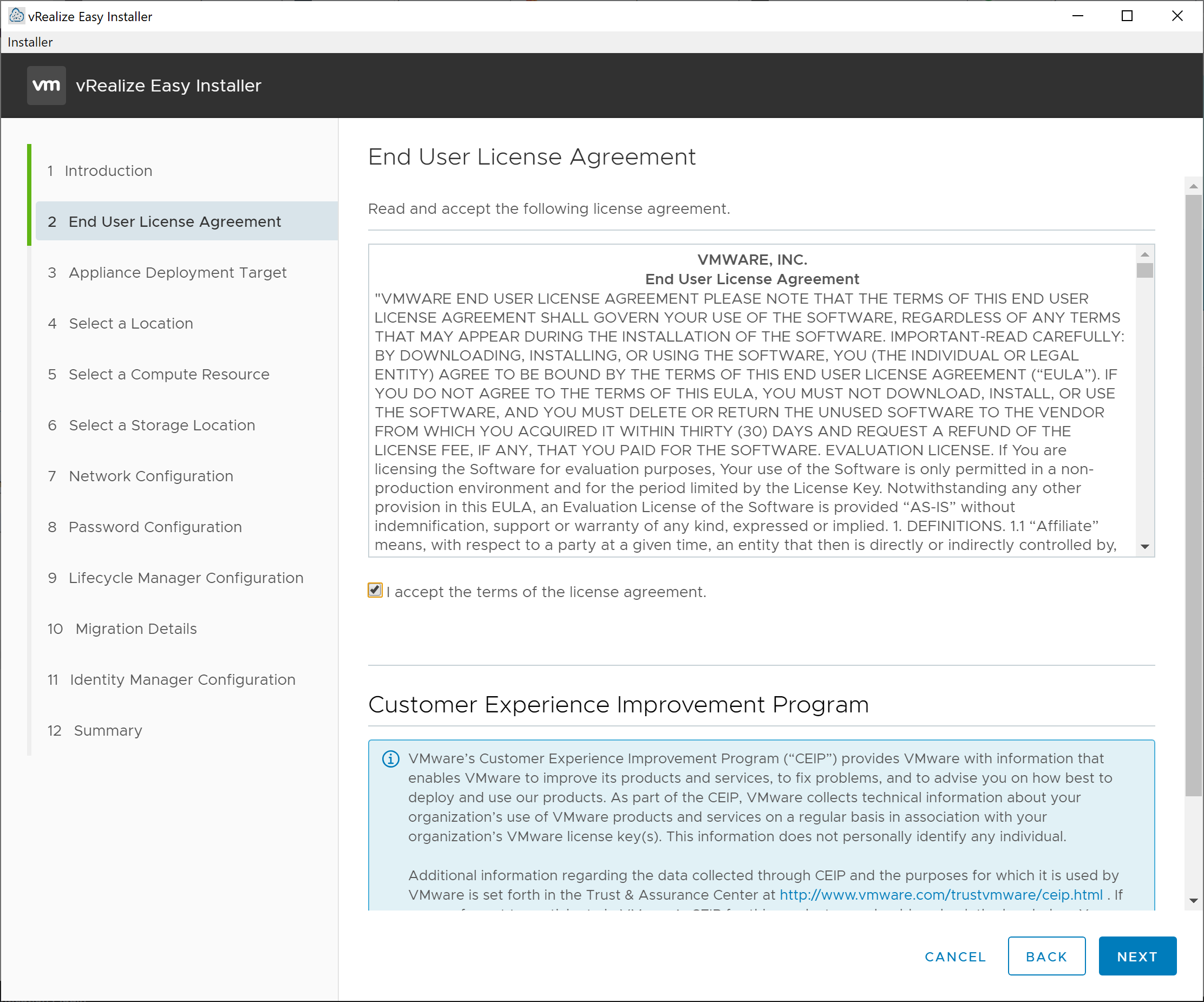This screenshot has width=1204, height=1002.
Task: Click the CEIP info circle icon
Action: point(390,759)
